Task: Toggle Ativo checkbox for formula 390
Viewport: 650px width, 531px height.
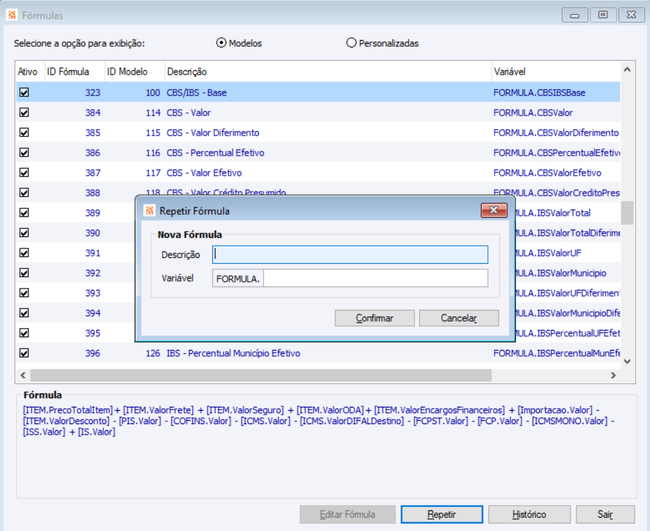Action: [24, 233]
